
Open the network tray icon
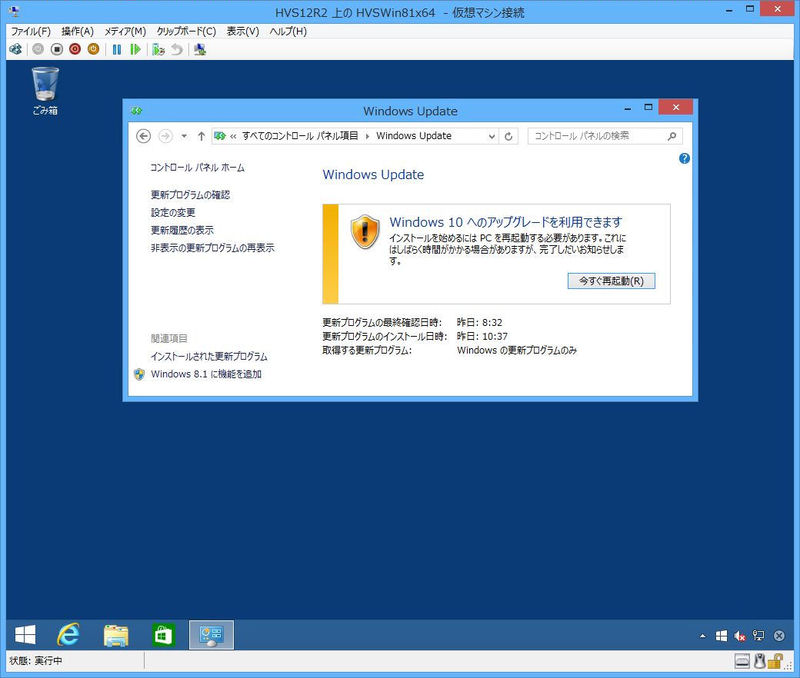click(759, 636)
